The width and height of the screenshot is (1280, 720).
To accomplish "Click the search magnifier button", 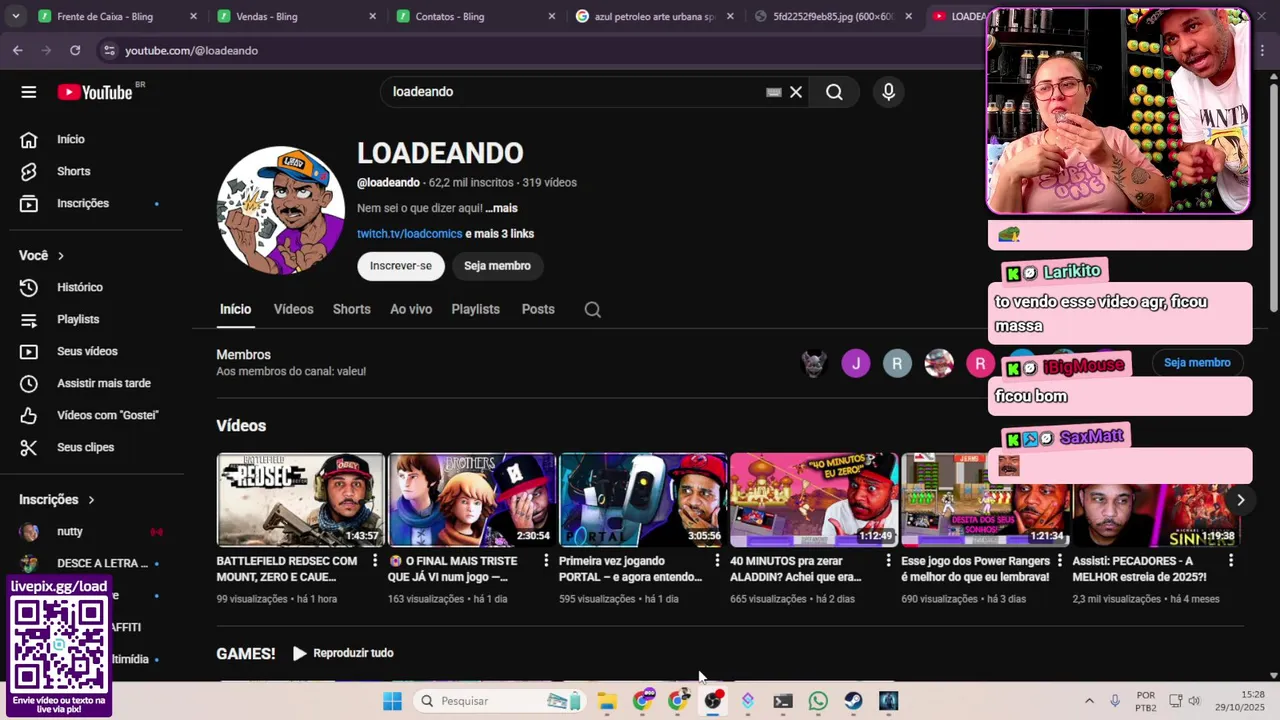I will point(834,92).
